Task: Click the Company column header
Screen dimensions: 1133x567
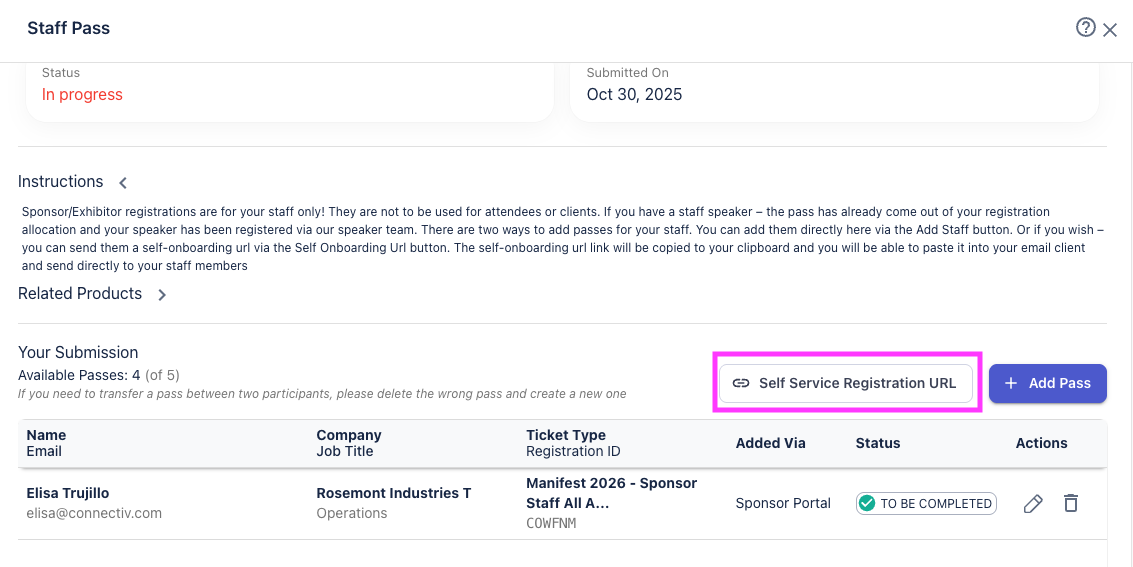Action: [349, 435]
